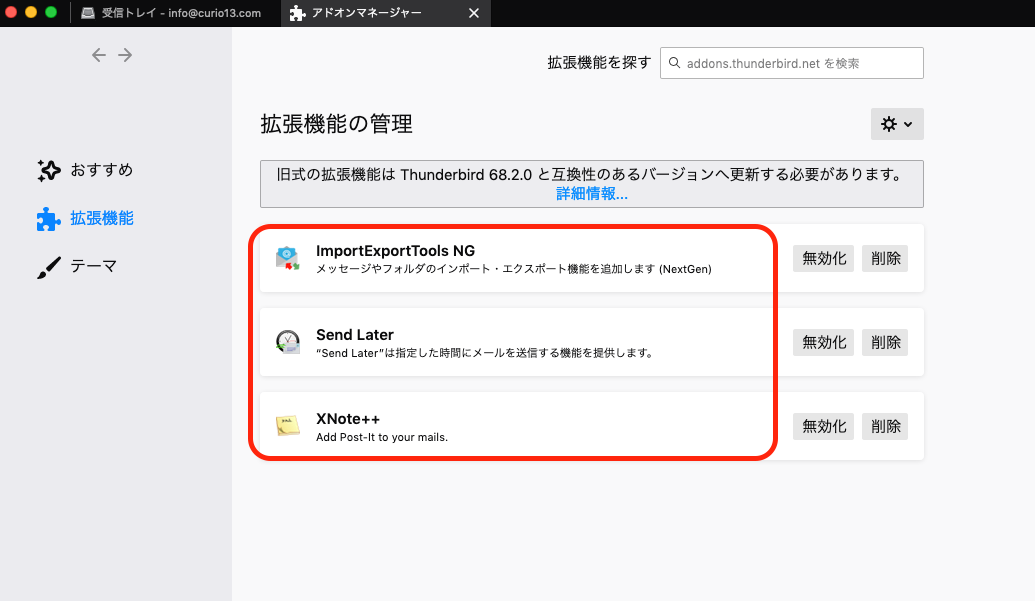
Task: Close the アドオンマネージャー tab
Action: (x=474, y=13)
